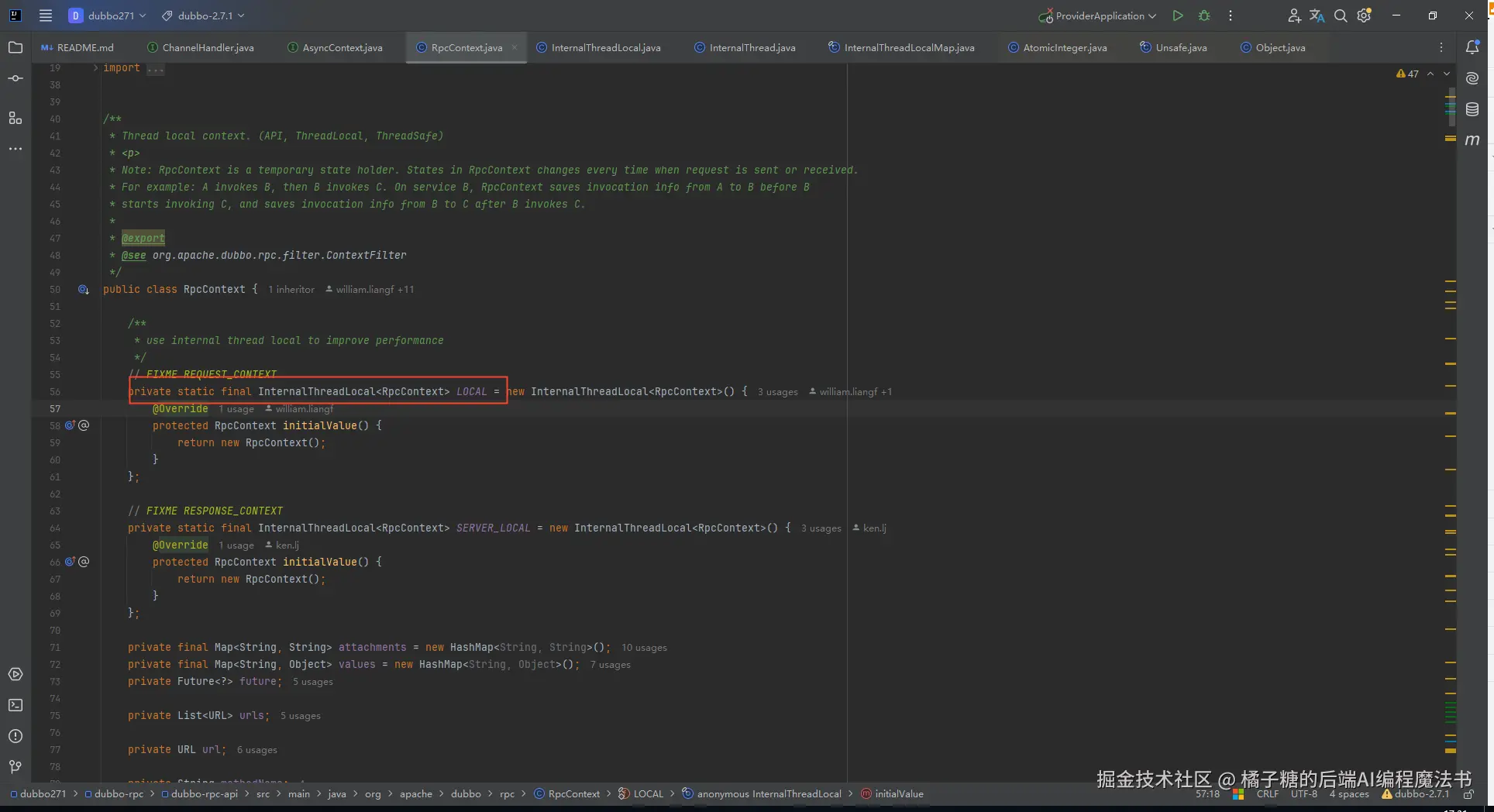Open the dubbo-2.7.1 status bar widget
The height and width of the screenshot is (812, 1494).
(x=1415, y=794)
